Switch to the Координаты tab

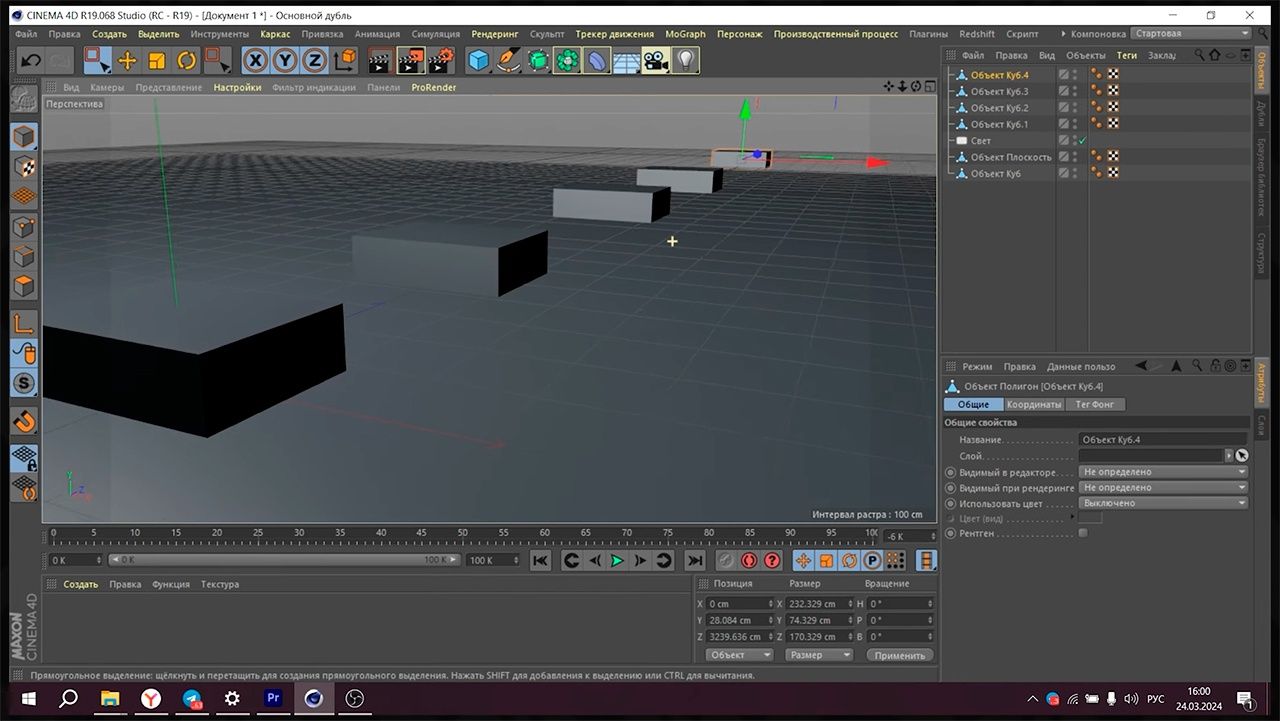1033,404
